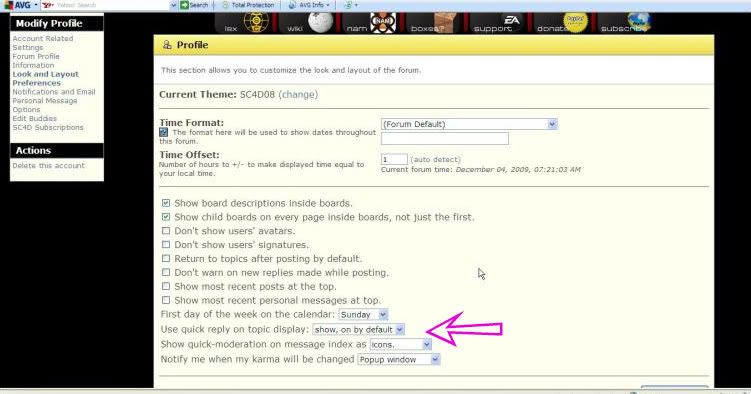Check Don't show users' avatars

pos(166,231)
